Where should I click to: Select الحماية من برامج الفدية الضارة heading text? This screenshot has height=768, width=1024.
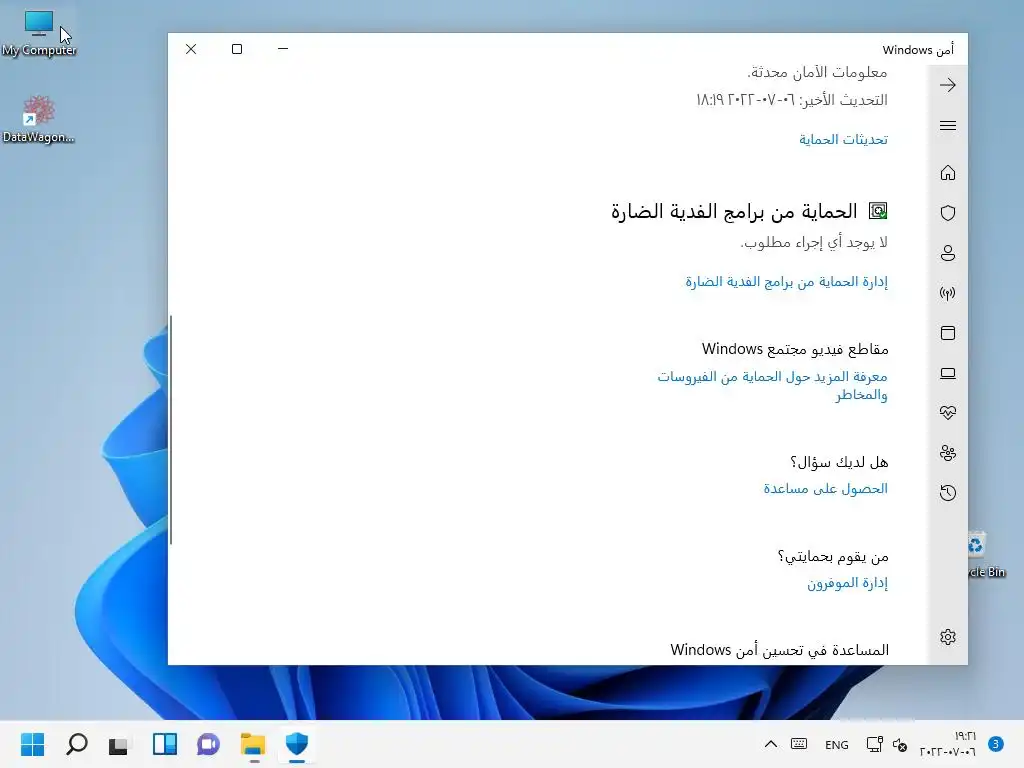(x=734, y=211)
